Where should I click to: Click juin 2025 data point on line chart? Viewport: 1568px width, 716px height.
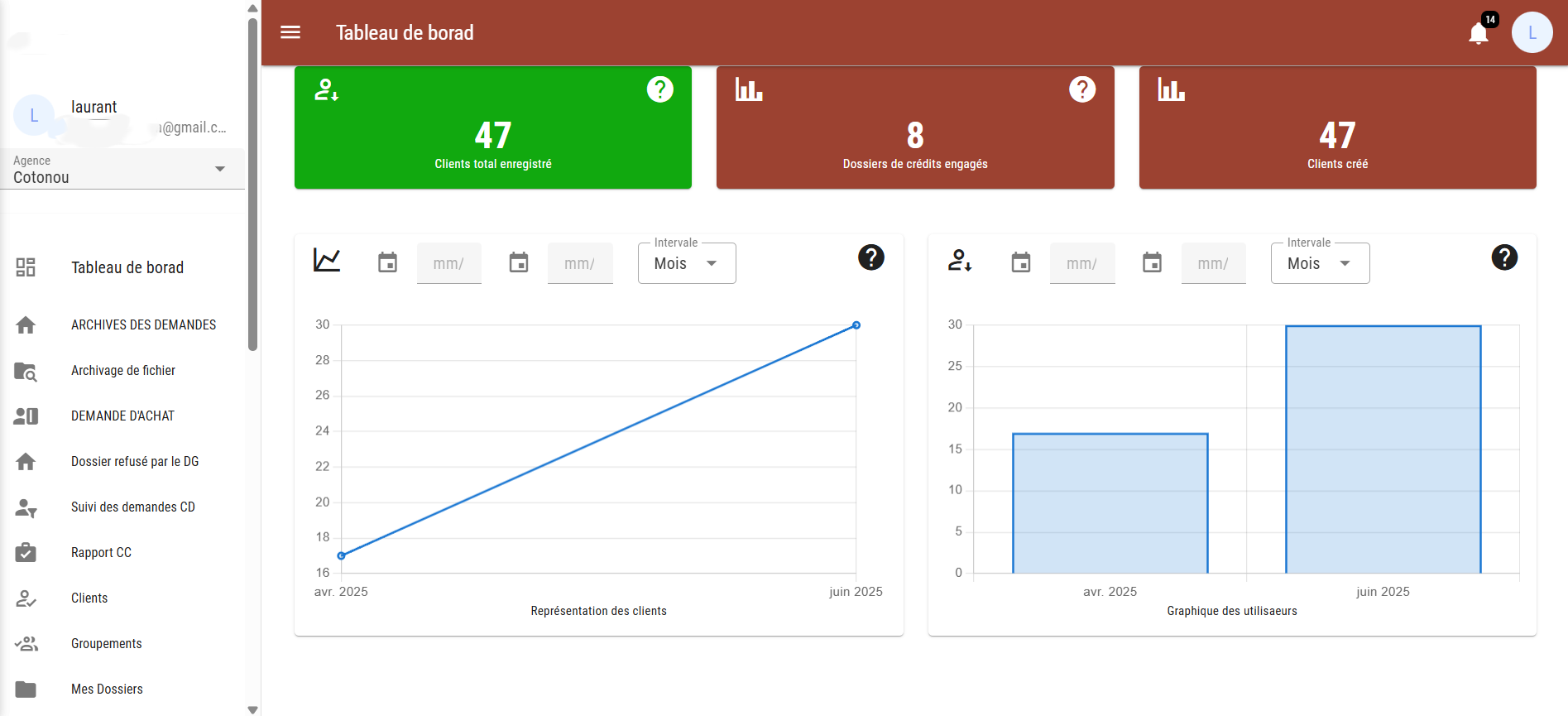[x=856, y=325]
